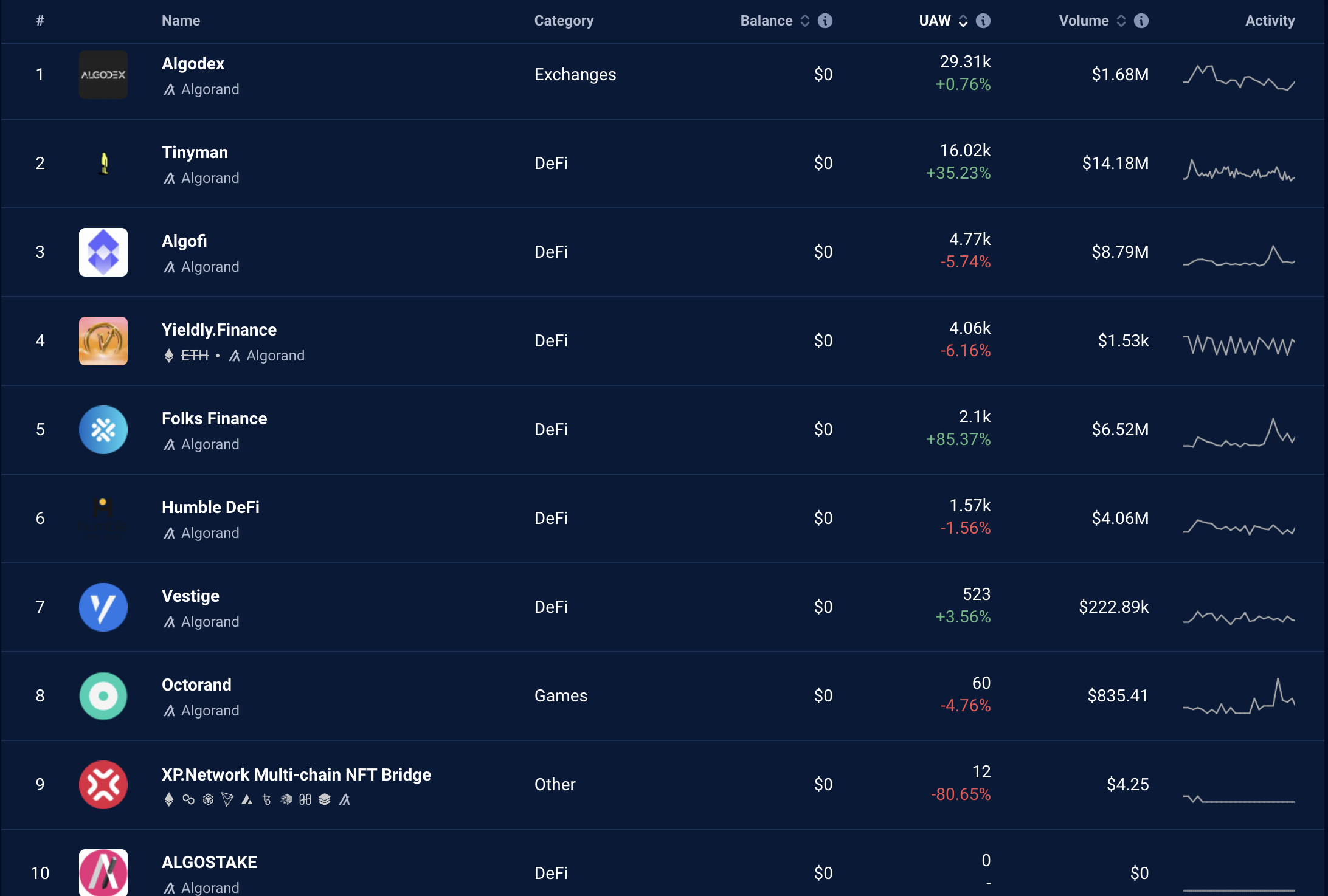Click the Algofi app logo
The width and height of the screenshot is (1328, 896).
point(103,252)
